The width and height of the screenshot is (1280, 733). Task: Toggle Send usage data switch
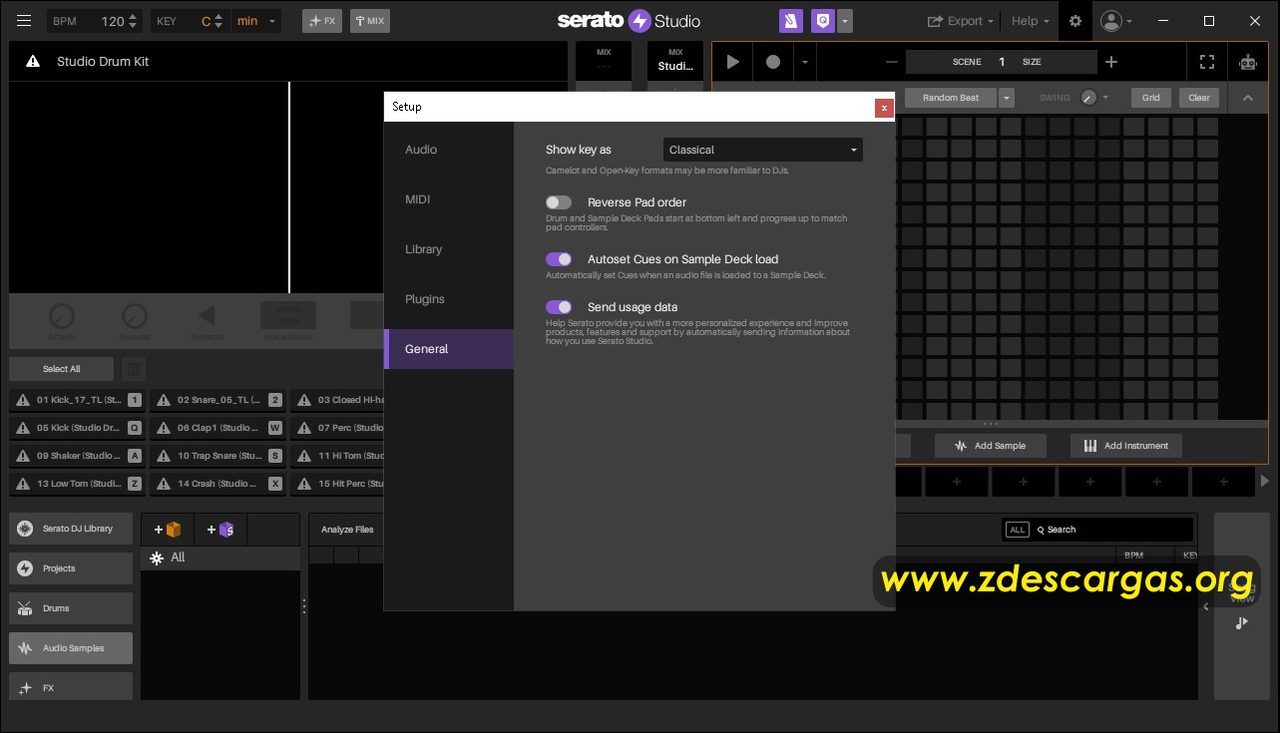tap(559, 307)
